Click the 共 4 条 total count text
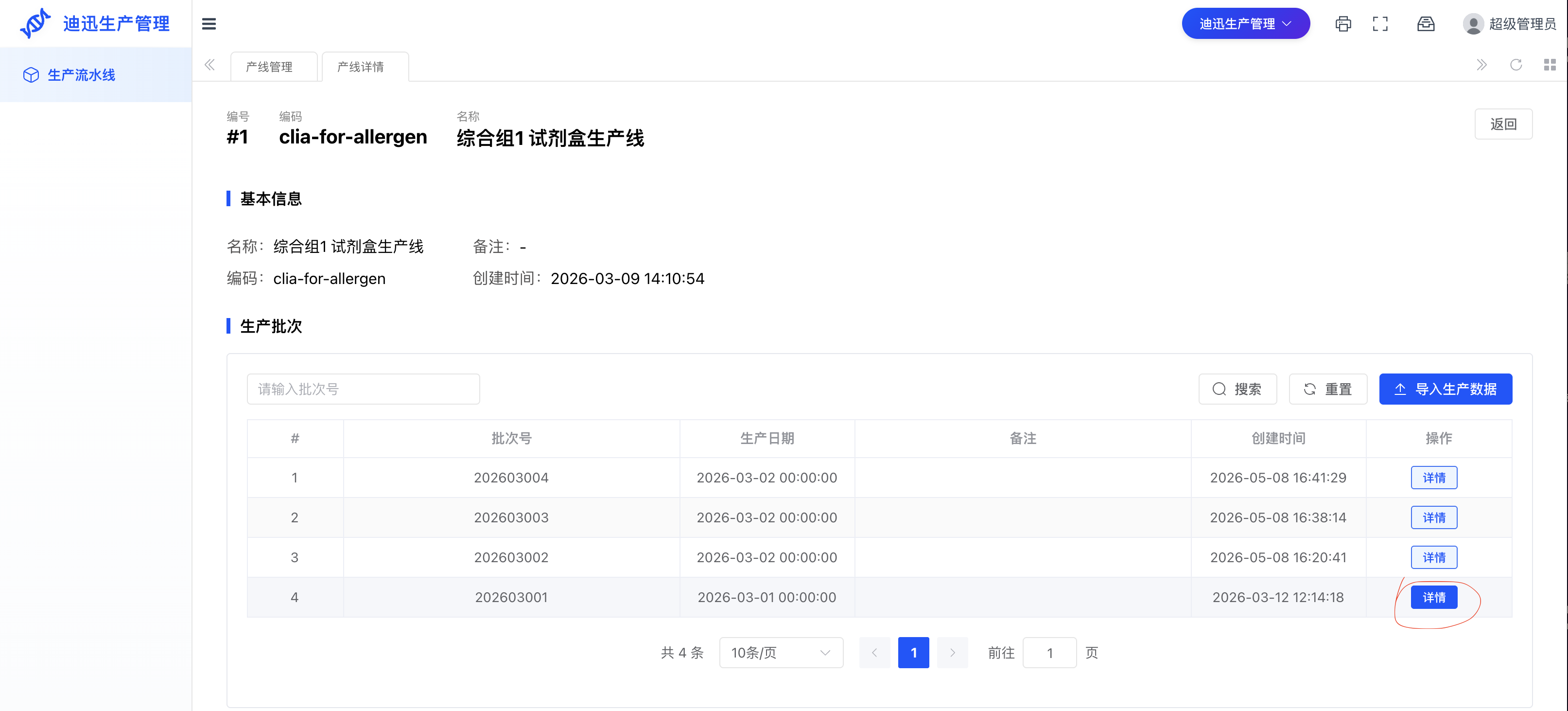This screenshot has height=711, width=1568. (x=682, y=653)
